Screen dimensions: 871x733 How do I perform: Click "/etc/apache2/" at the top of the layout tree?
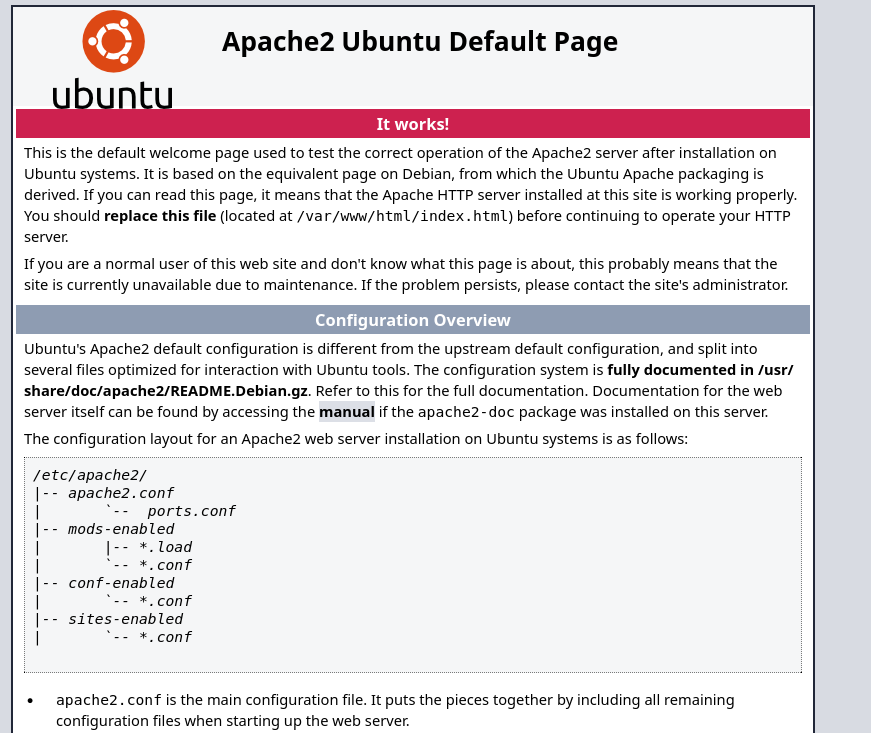tap(90, 475)
